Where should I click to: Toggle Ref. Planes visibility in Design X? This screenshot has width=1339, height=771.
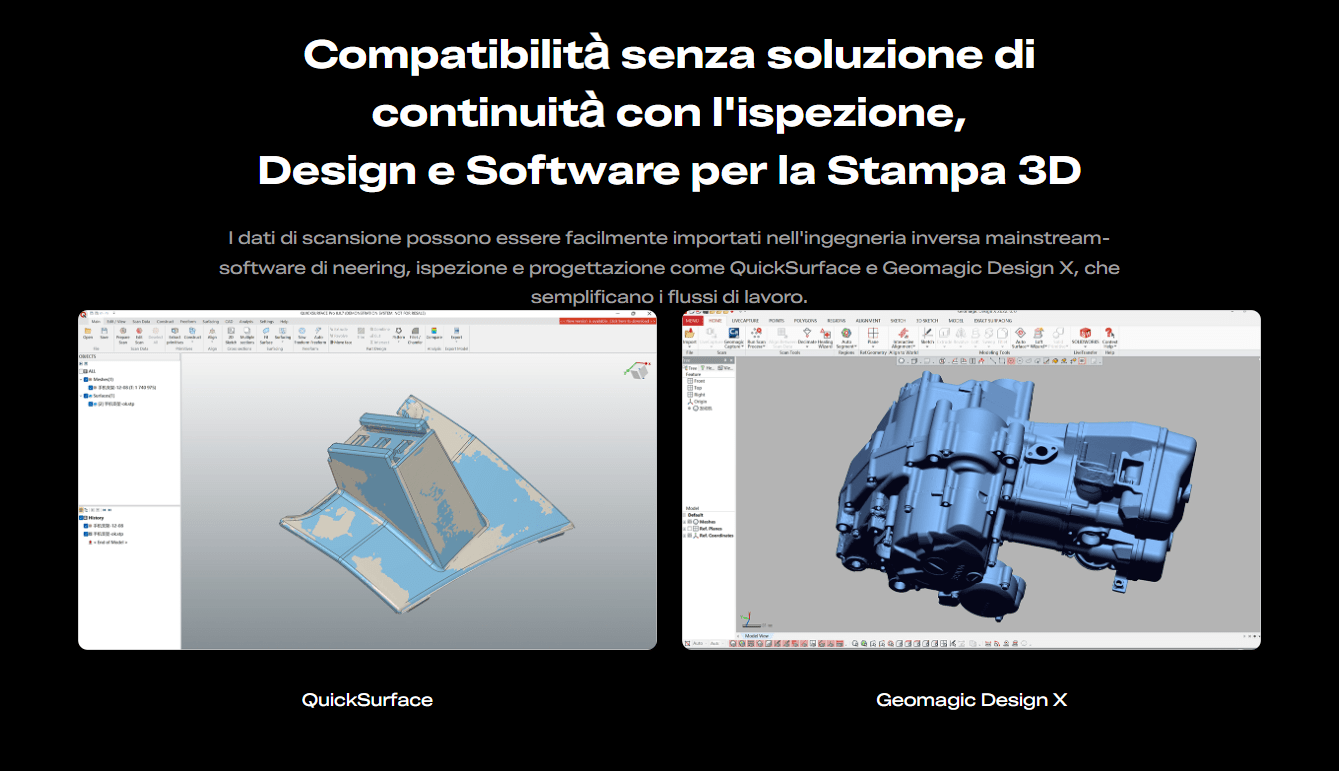pyautogui.click(x=690, y=529)
